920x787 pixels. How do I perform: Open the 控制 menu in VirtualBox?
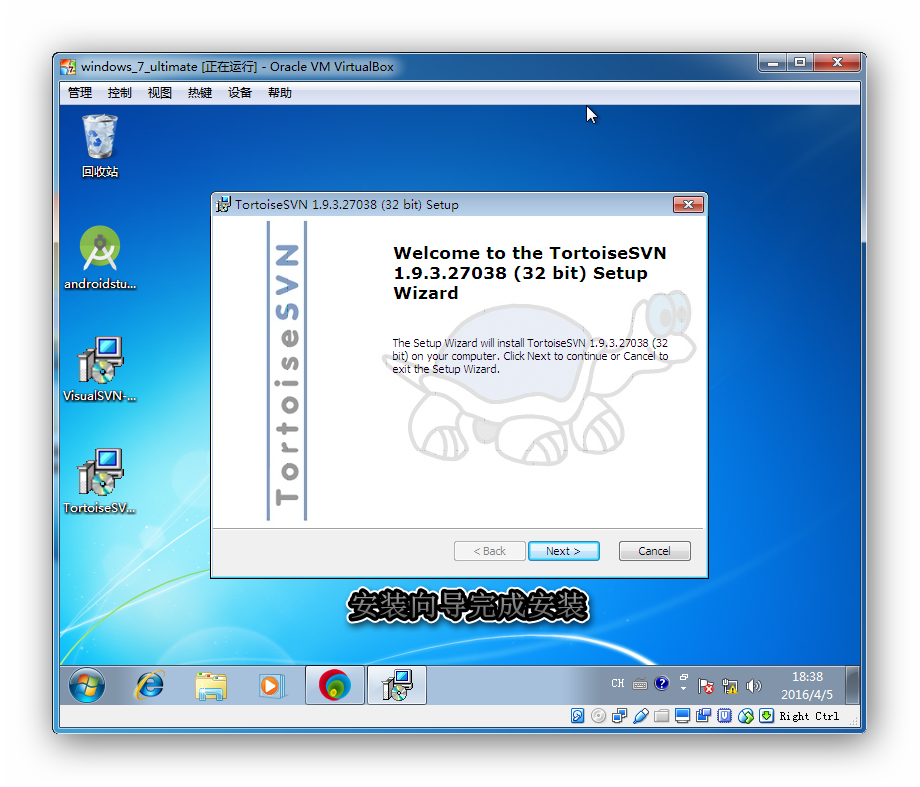[x=120, y=93]
